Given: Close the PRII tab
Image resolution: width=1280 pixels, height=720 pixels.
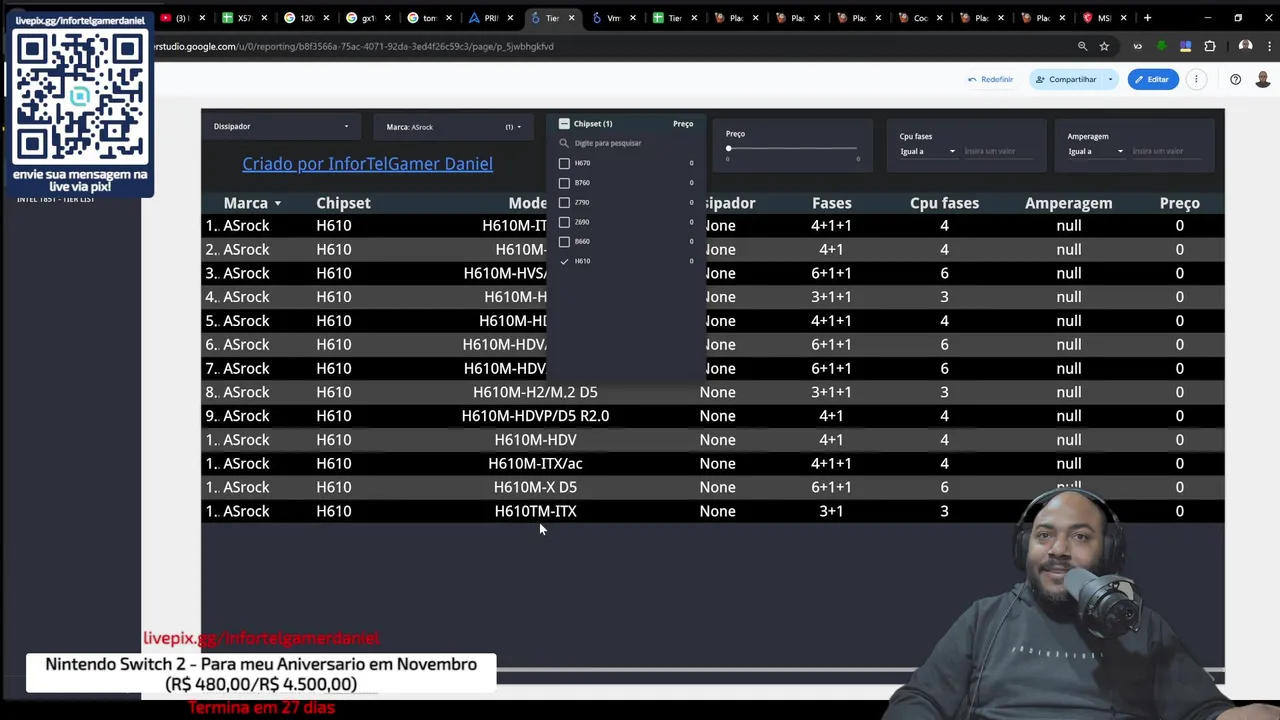Looking at the screenshot, I should (x=510, y=18).
